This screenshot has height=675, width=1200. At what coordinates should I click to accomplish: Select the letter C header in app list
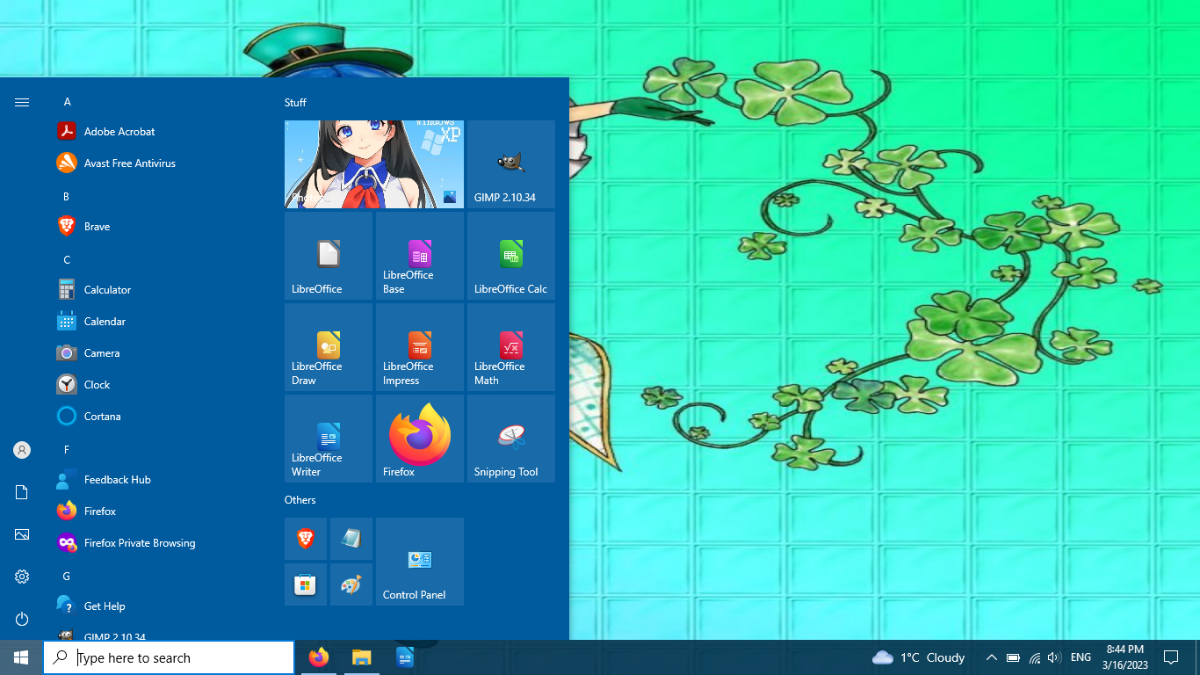(67, 260)
